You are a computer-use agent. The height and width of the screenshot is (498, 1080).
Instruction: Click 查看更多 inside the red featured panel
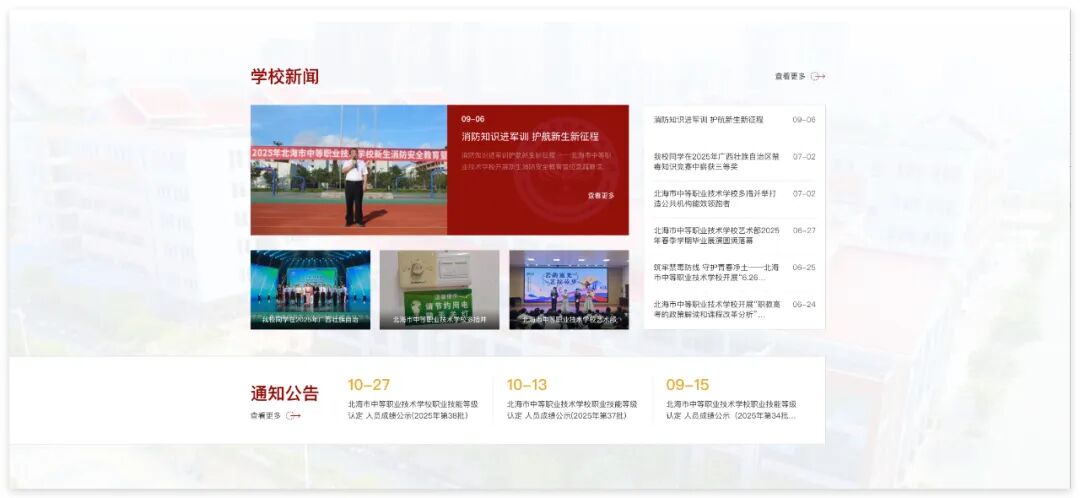click(x=601, y=196)
